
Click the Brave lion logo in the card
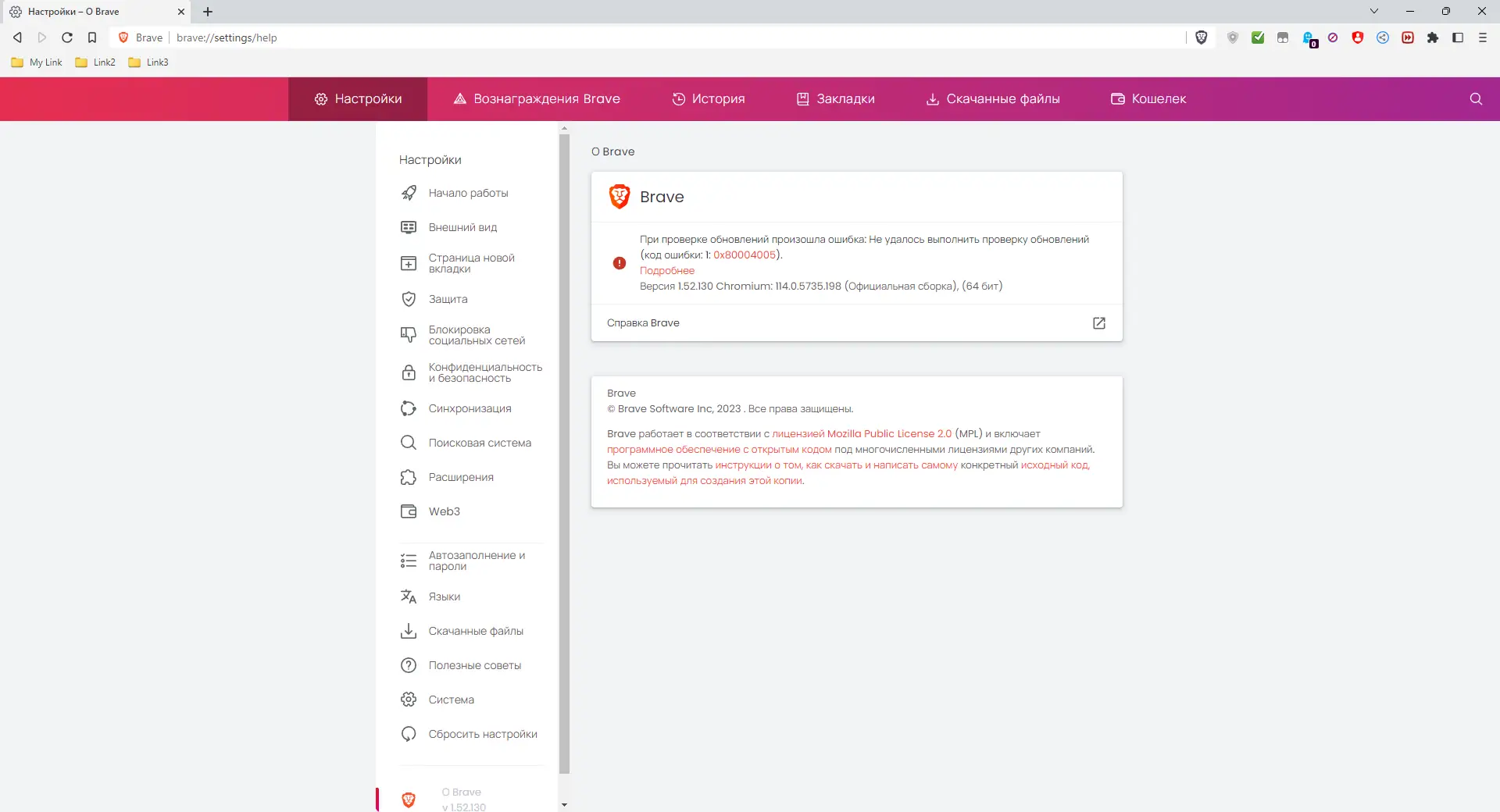click(620, 197)
